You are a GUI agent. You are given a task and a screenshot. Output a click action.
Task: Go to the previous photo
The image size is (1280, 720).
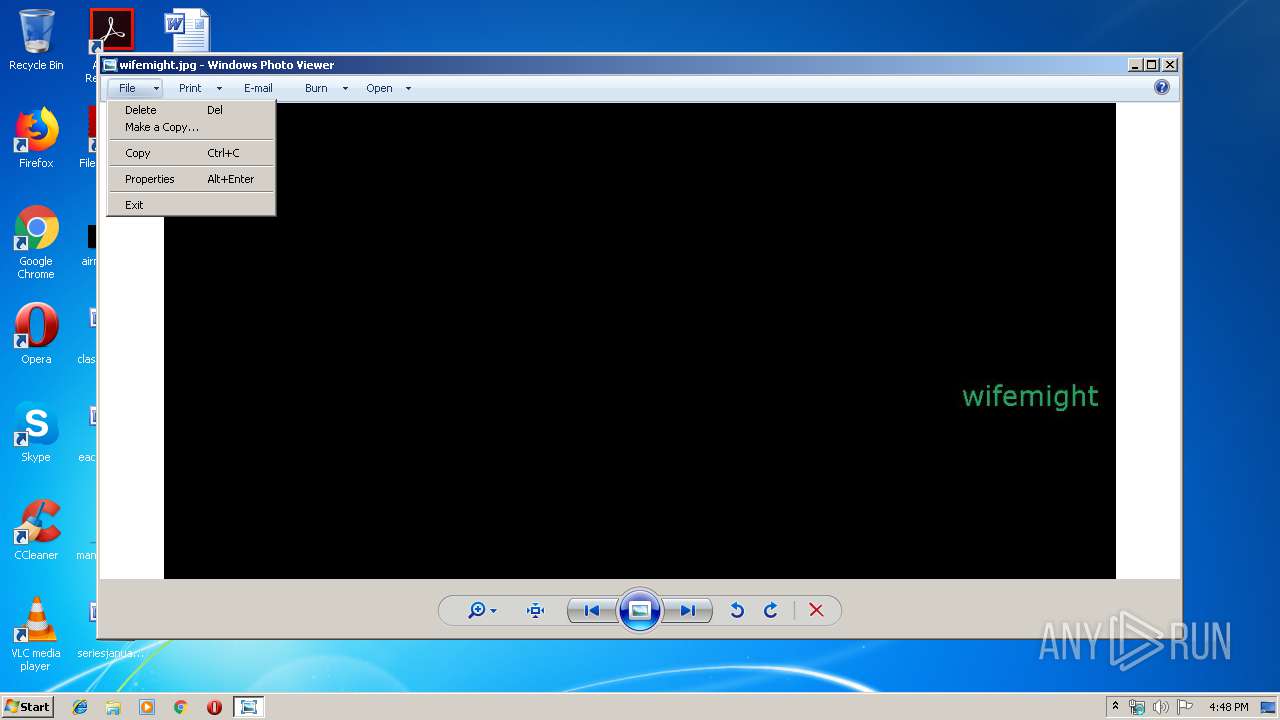(592, 610)
